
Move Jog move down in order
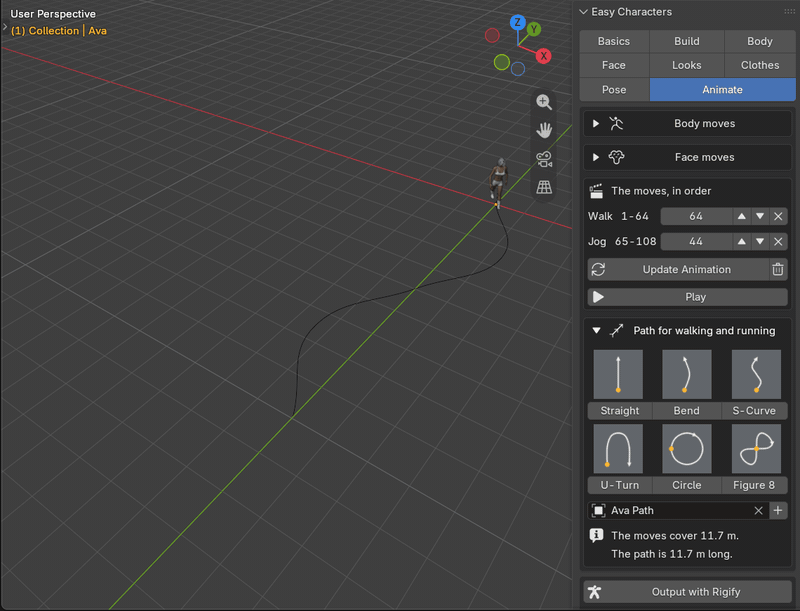coord(760,241)
